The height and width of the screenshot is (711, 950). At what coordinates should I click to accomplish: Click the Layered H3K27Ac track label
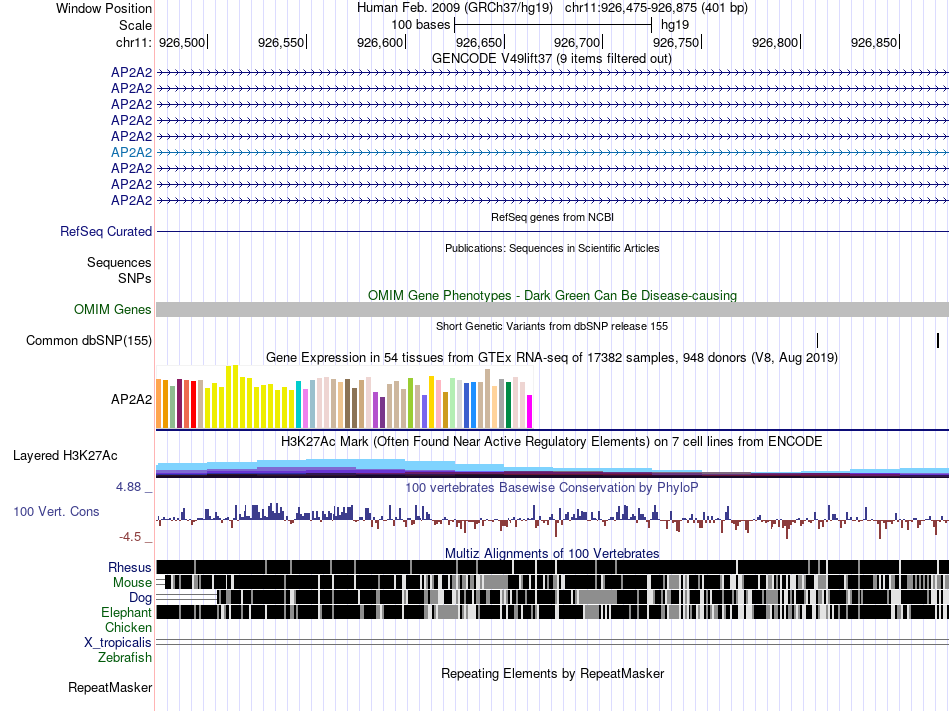[65, 455]
